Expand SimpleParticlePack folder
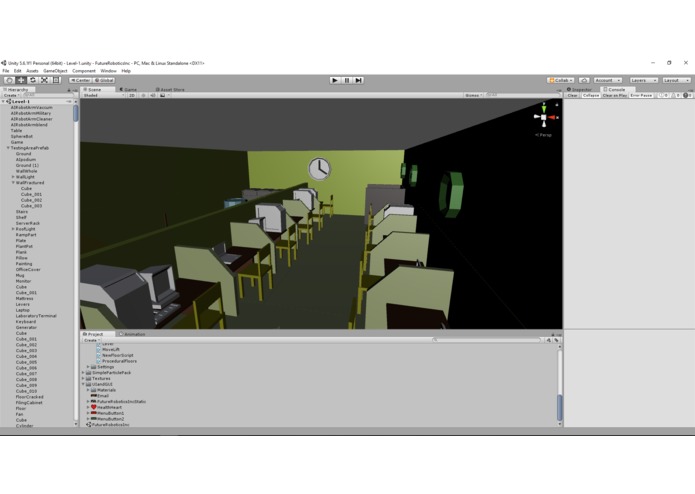Viewport: 695px width, 494px height. click(83, 373)
